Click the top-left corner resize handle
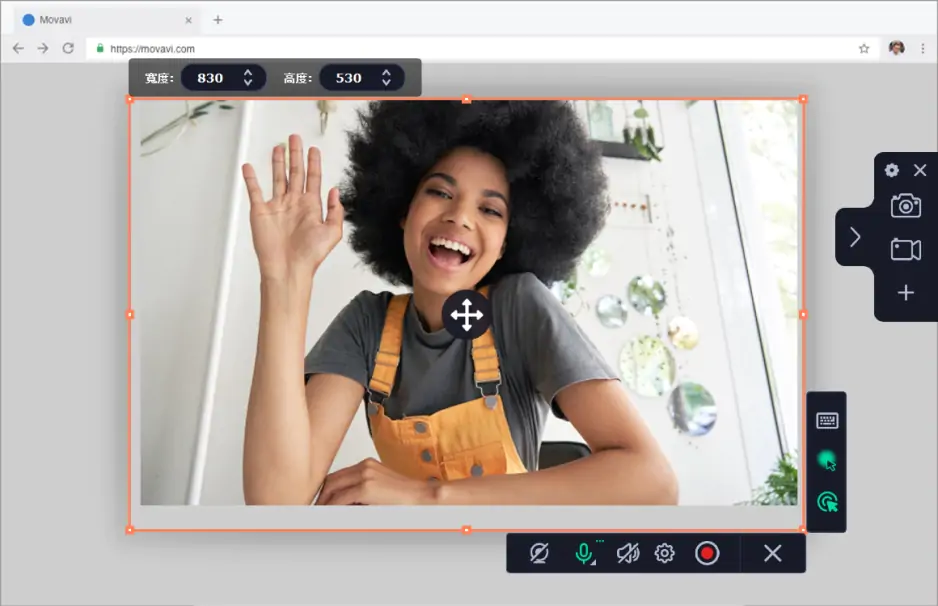 130,99
